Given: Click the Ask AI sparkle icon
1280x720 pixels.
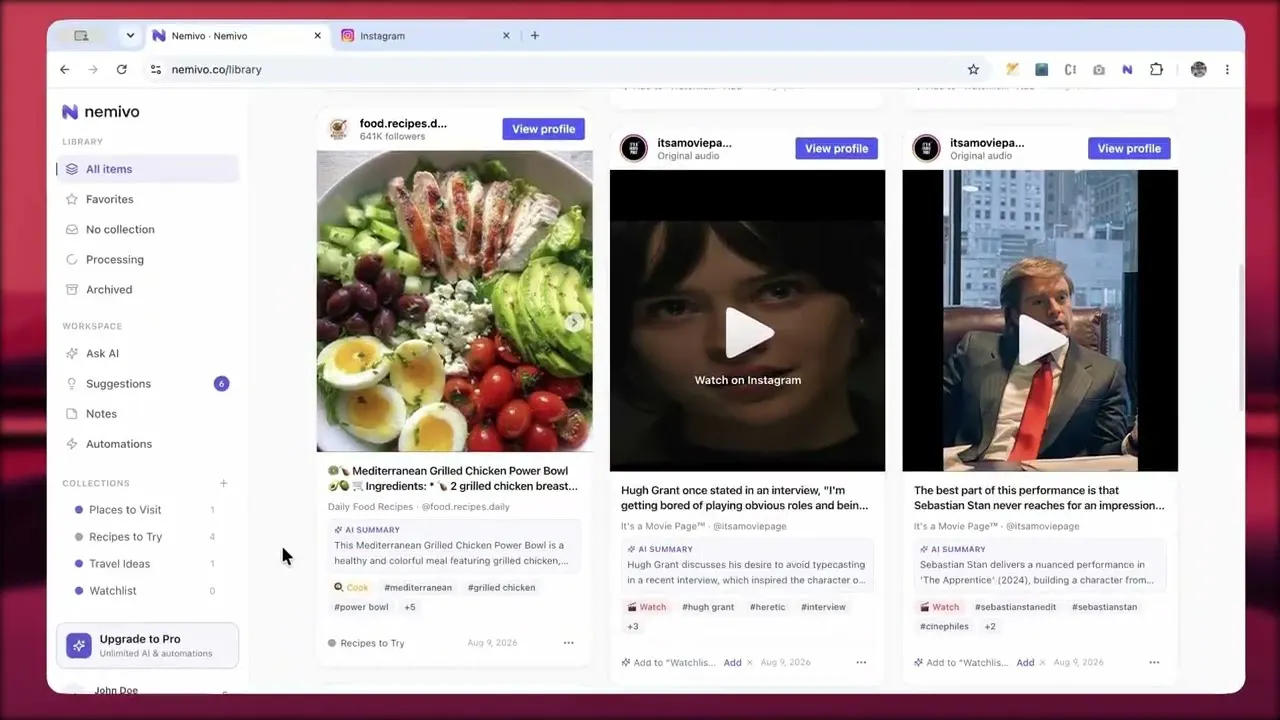Looking at the screenshot, I should pyautogui.click(x=72, y=353).
